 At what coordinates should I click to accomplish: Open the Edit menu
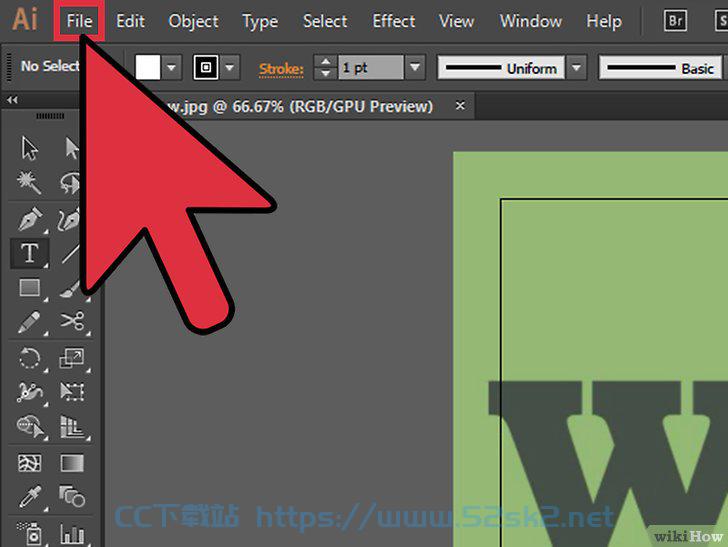click(130, 21)
